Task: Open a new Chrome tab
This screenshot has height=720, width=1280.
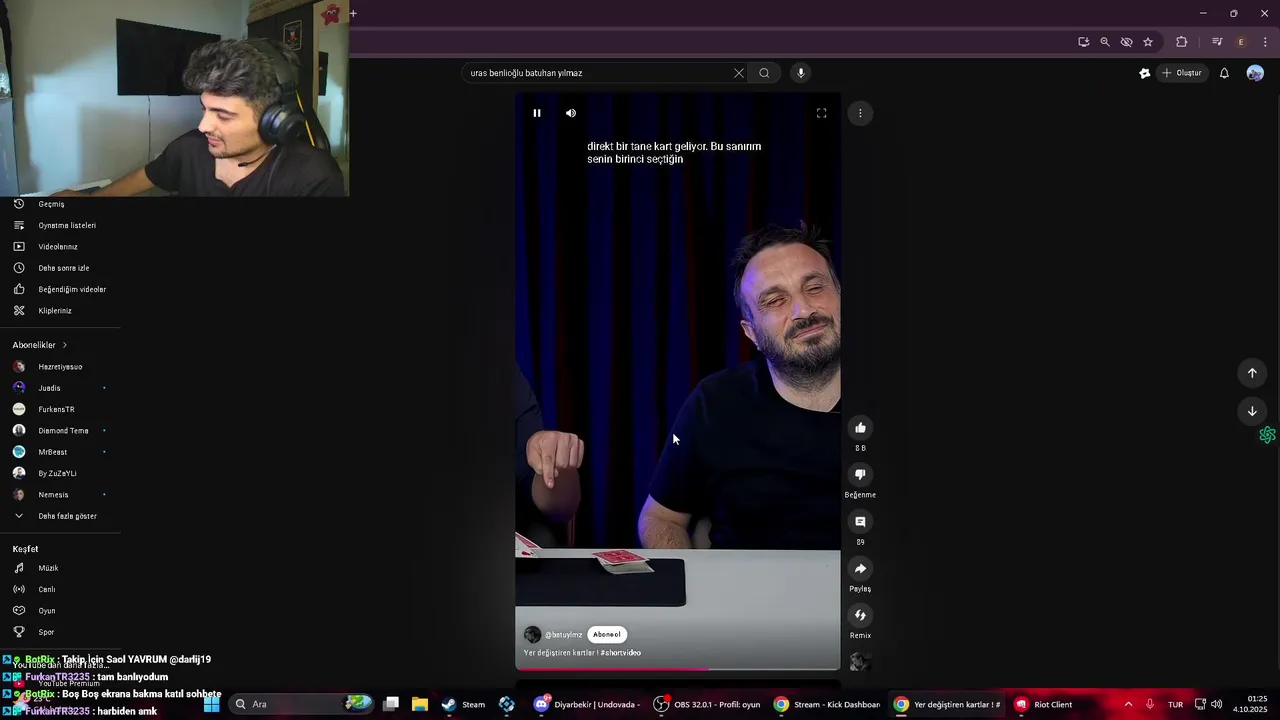Action: [x=353, y=14]
